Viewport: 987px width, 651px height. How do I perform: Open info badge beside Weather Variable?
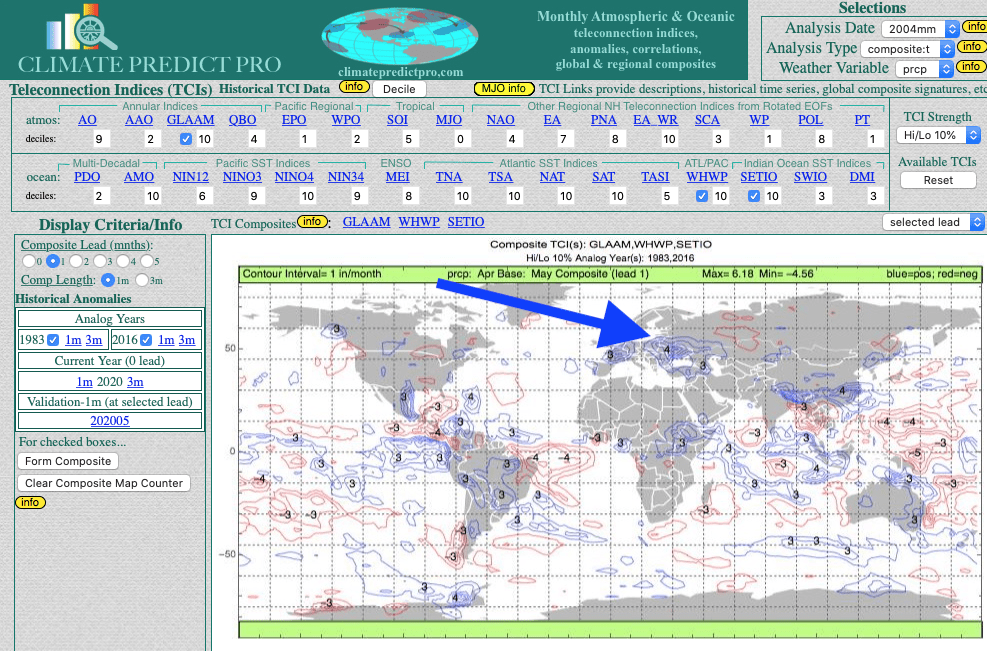pos(970,67)
